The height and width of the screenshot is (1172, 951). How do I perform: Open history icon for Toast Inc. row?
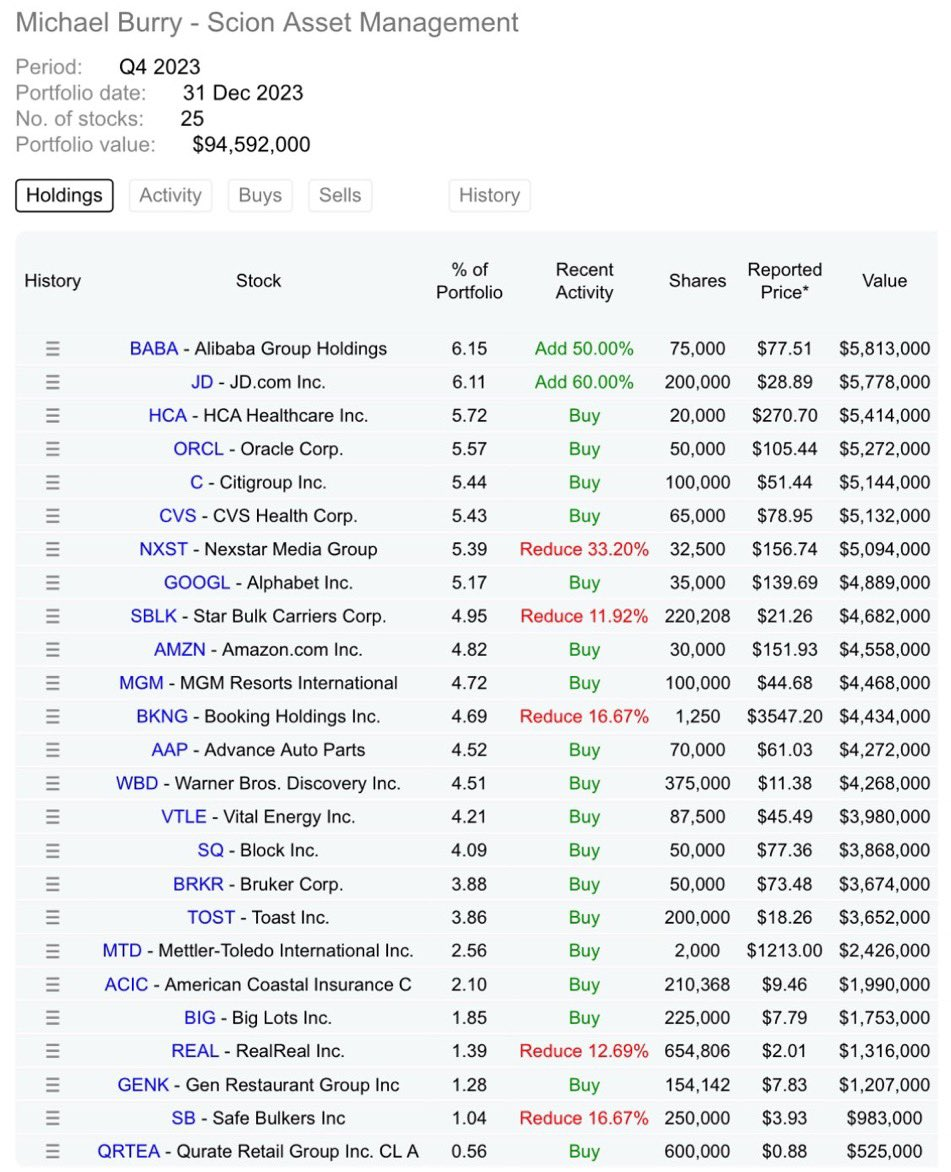pos(53,917)
